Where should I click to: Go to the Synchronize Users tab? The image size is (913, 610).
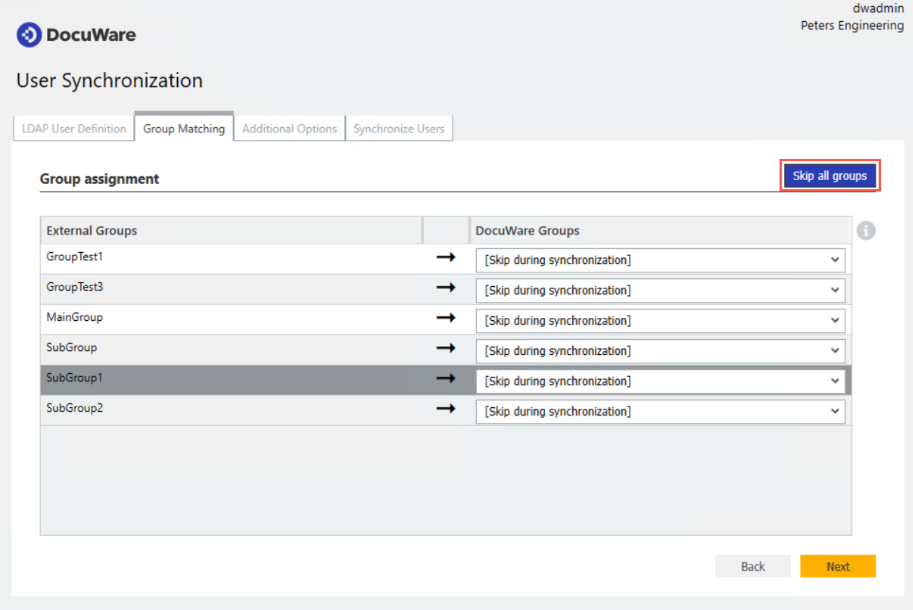tap(399, 129)
